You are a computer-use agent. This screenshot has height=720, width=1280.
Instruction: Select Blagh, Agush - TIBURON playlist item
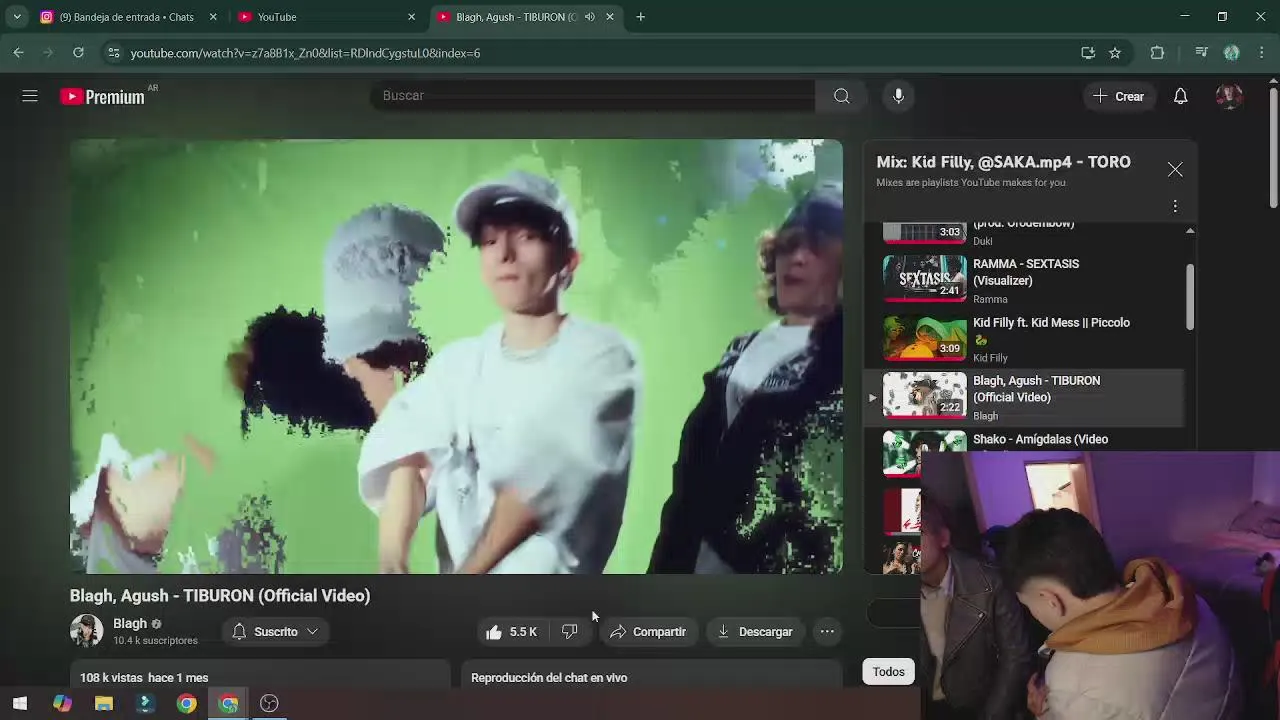(1024, 397)
